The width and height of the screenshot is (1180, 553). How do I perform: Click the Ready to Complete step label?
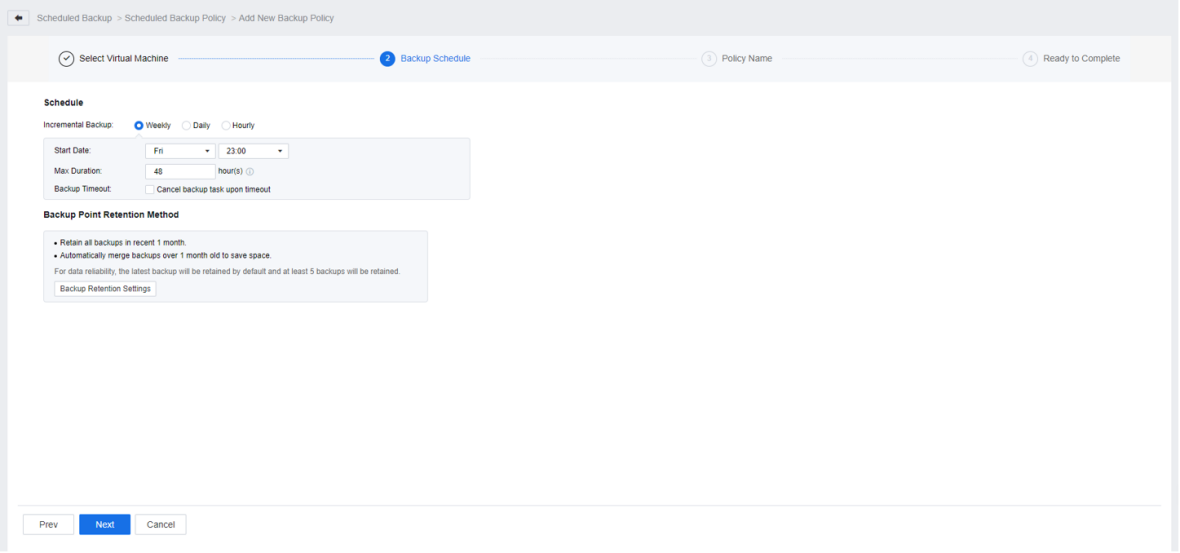coord(1081,59)
